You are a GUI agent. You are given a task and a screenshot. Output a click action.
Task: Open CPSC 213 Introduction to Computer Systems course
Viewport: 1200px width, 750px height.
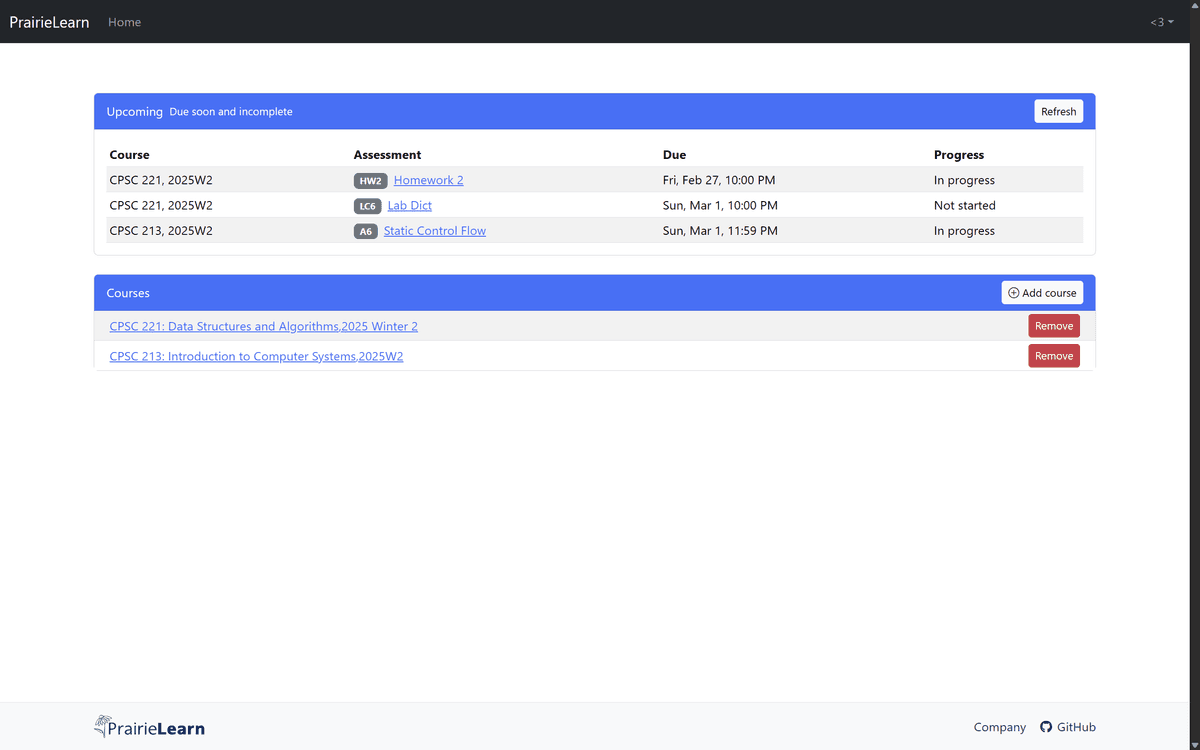[256, 356]
